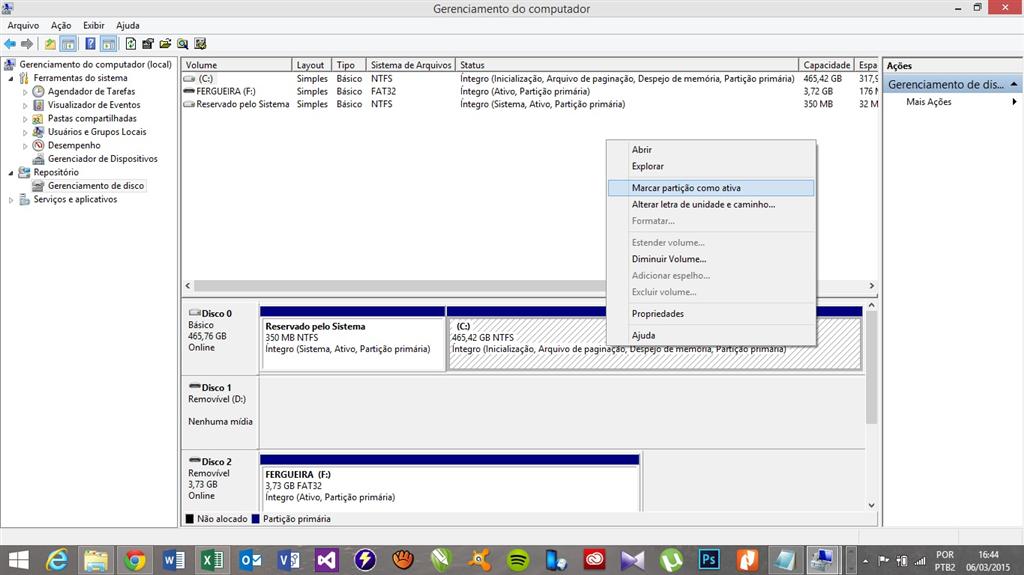This screenshot has width=1024, height=575.
Task: Collapse the Ferramentas do sistema tree node
Action: point(12,78)
